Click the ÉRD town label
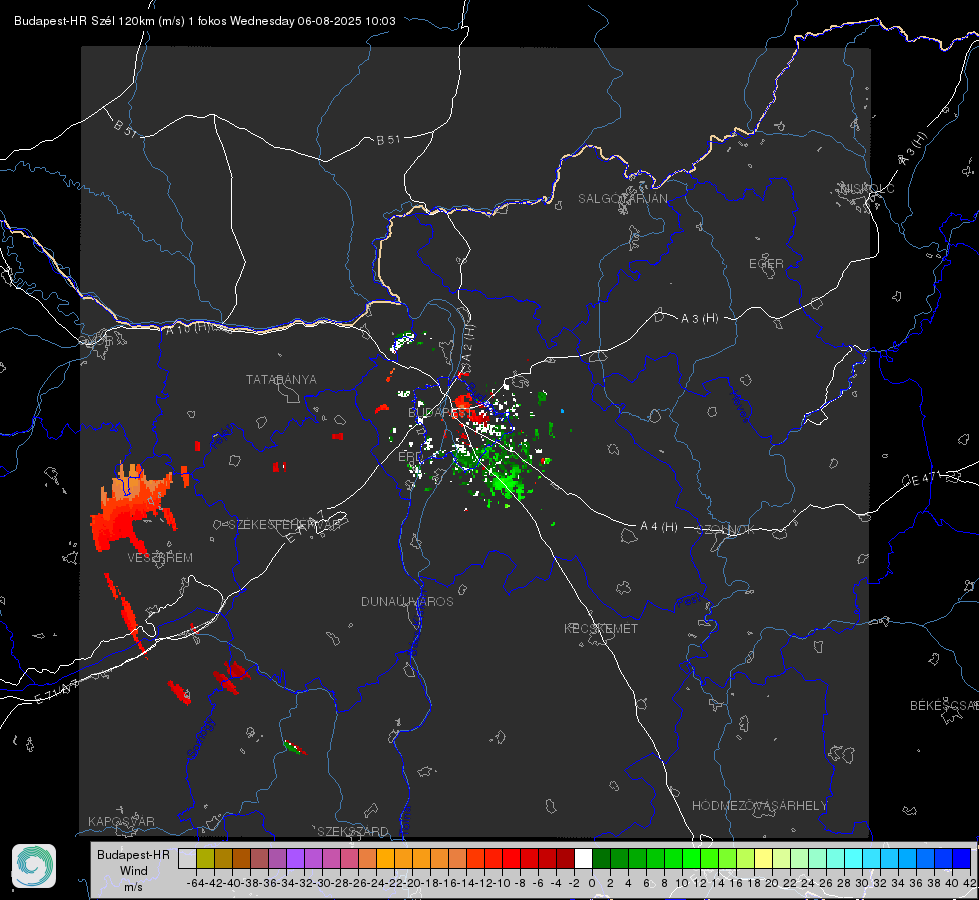 tap(410, 457)
